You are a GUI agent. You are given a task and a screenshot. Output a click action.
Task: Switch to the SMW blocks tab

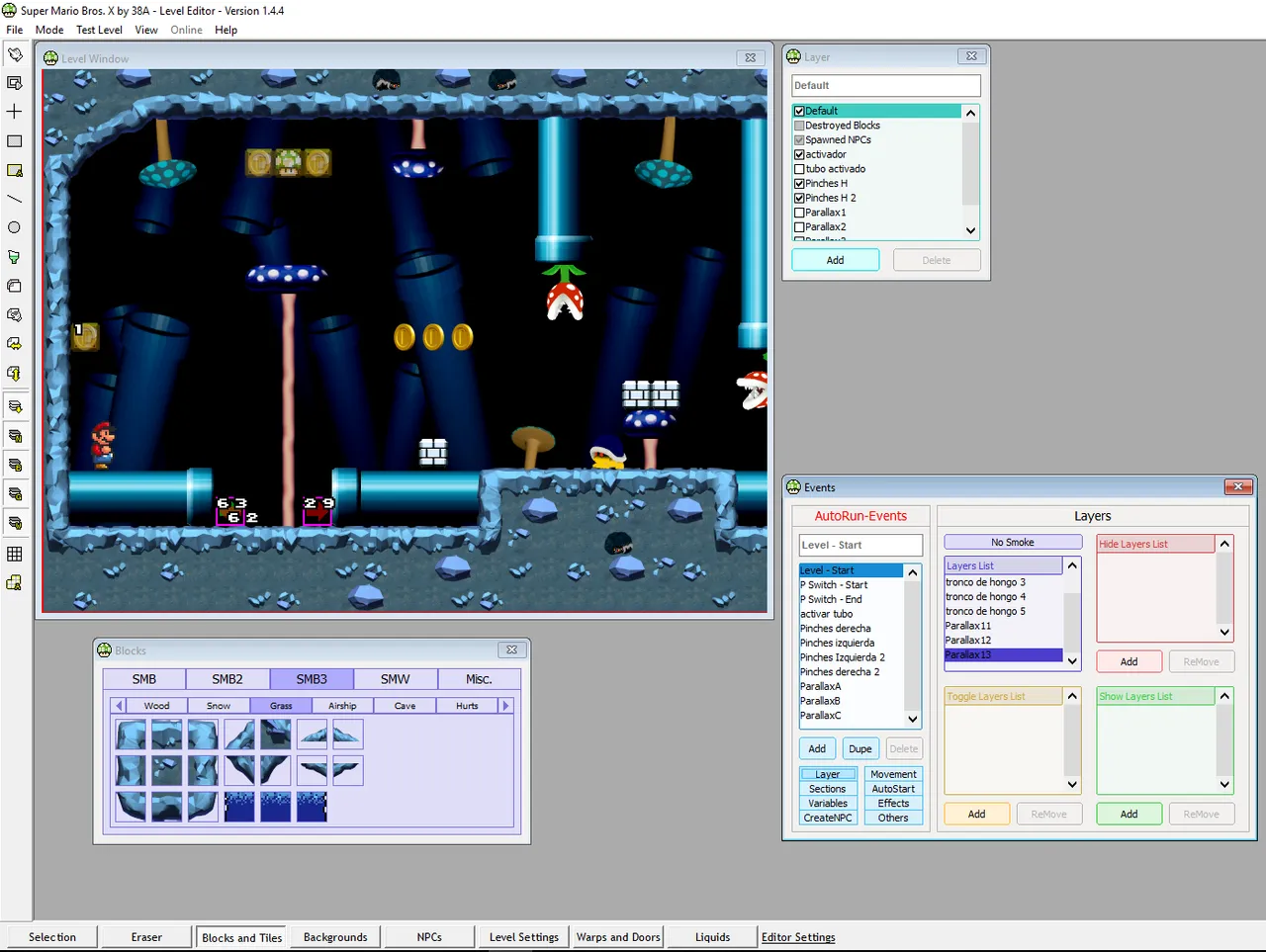click(396, 679)
